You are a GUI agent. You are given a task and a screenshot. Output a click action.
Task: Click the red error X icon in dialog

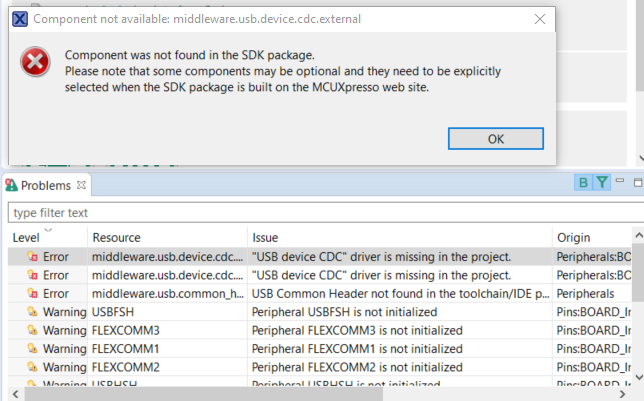pyautogui.click(x=35, y=62)
